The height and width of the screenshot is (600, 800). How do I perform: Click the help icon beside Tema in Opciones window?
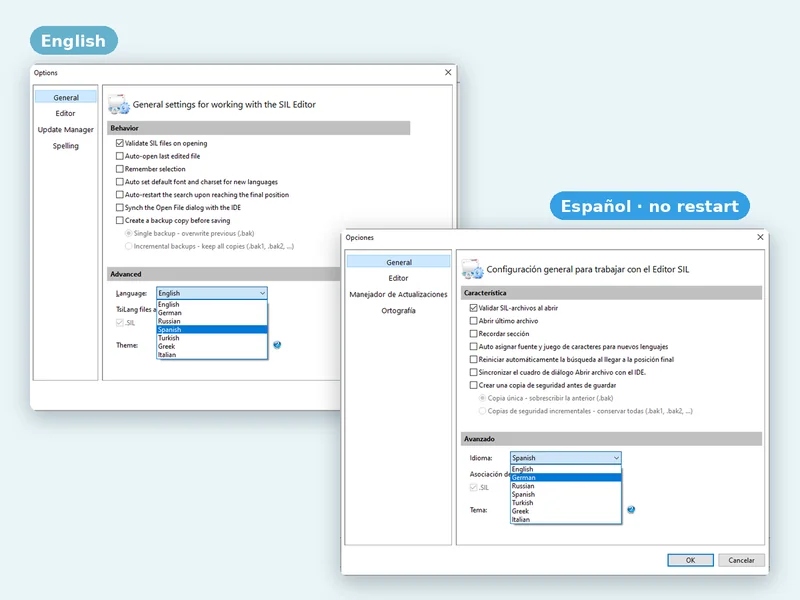point(631,510)
